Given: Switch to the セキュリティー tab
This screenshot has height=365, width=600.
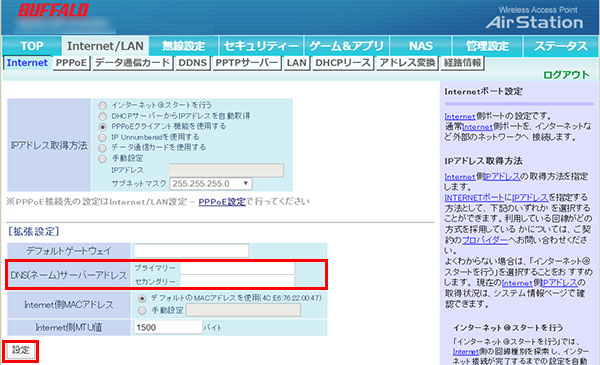Looking at the screenshot, I should 261,46.
